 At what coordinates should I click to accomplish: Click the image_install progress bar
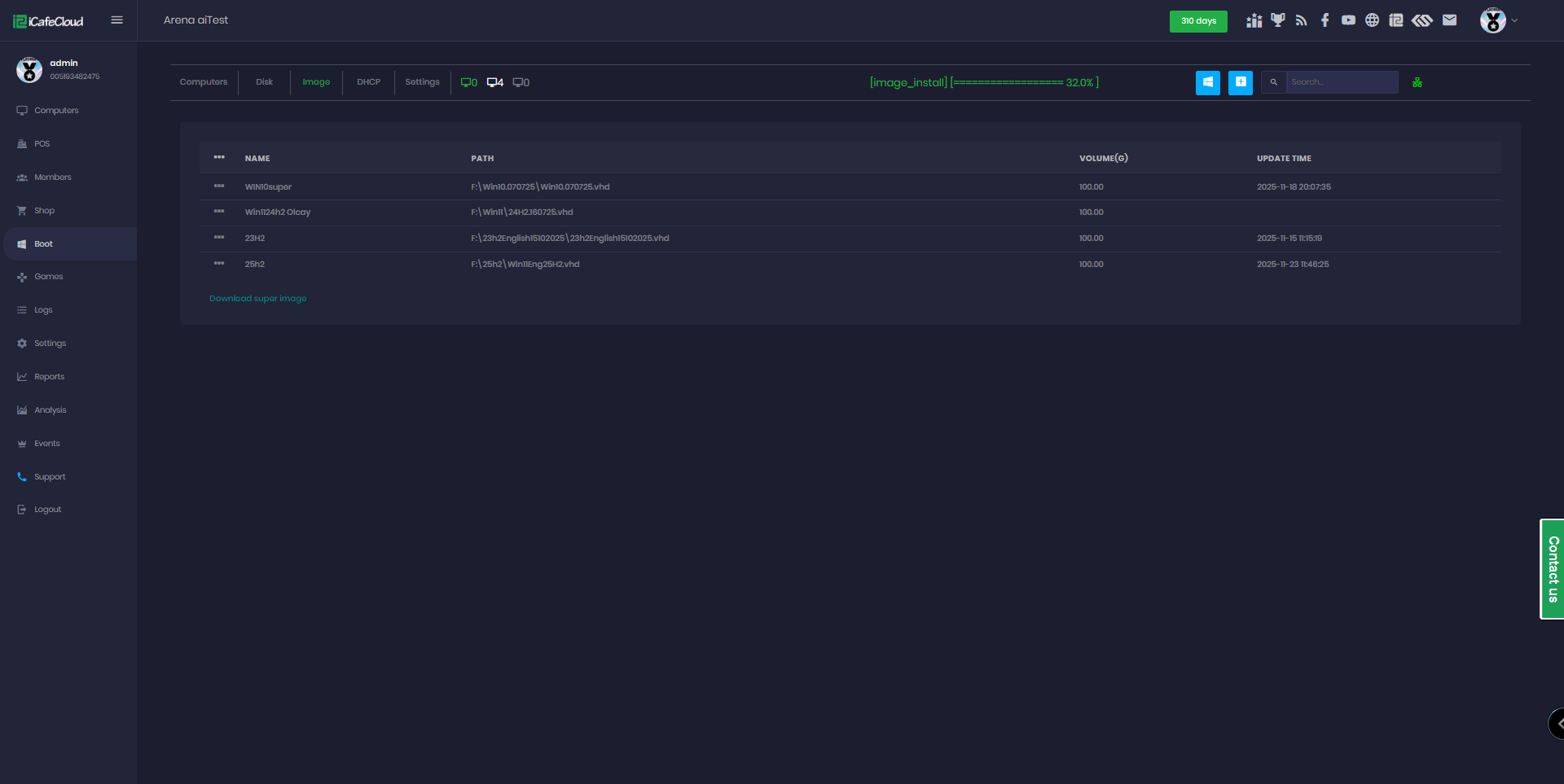[x=984, y=82]
